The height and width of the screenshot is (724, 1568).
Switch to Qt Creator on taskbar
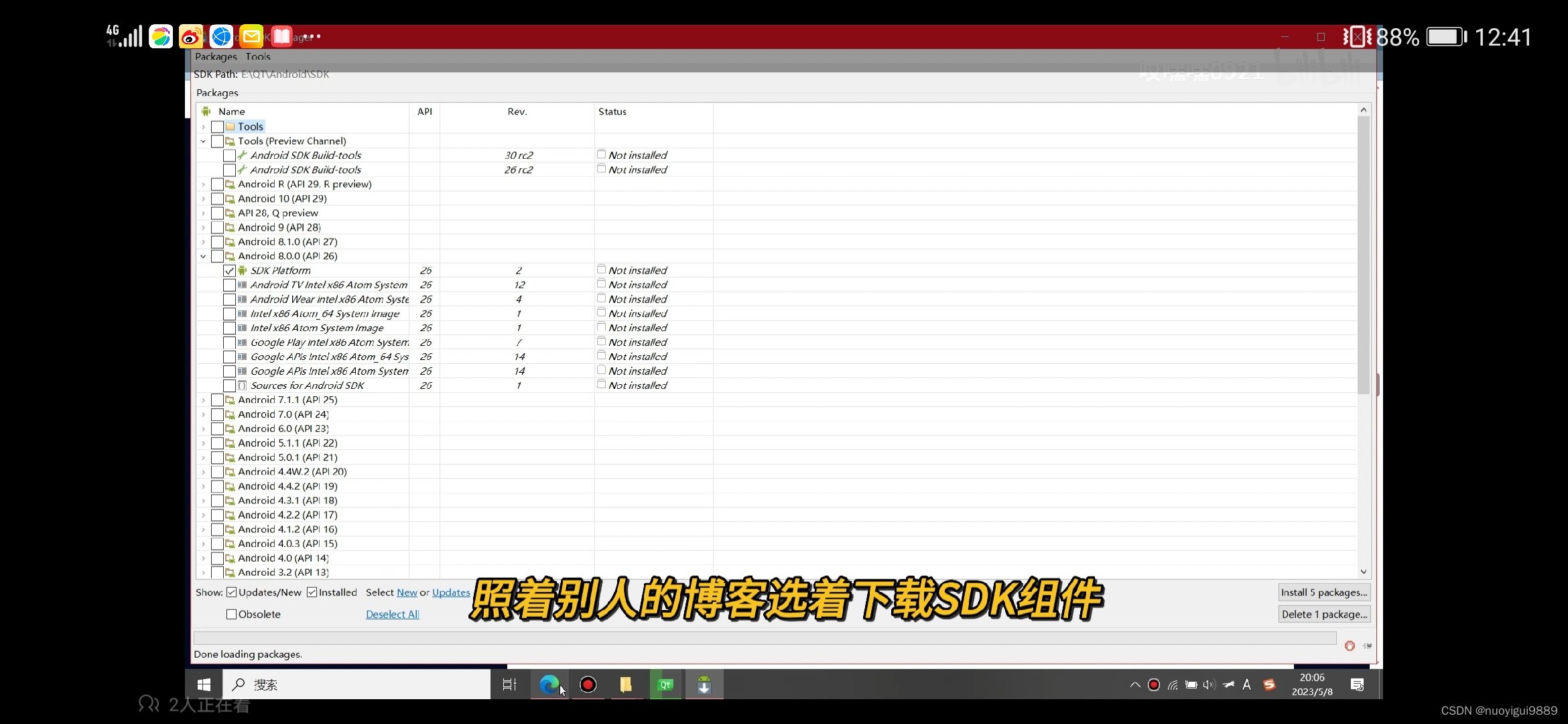coord(665,684)
